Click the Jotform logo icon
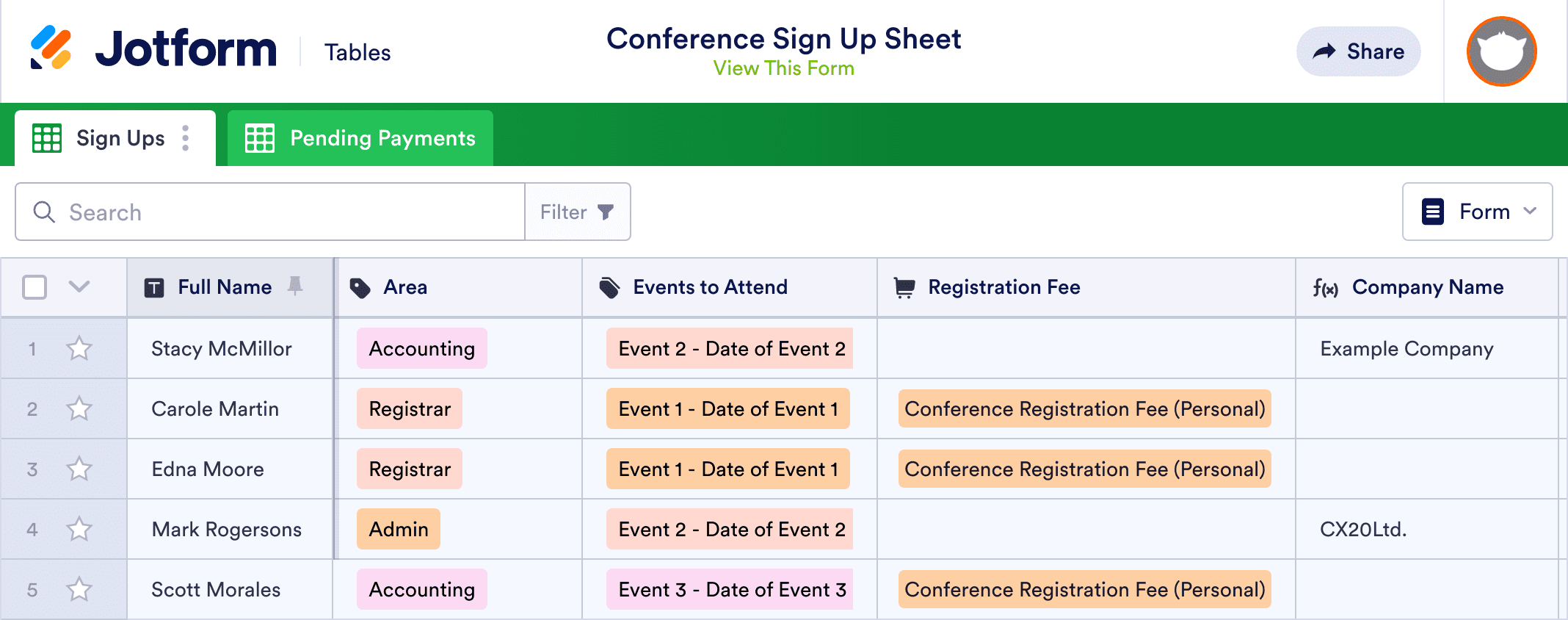 (51, 48)
